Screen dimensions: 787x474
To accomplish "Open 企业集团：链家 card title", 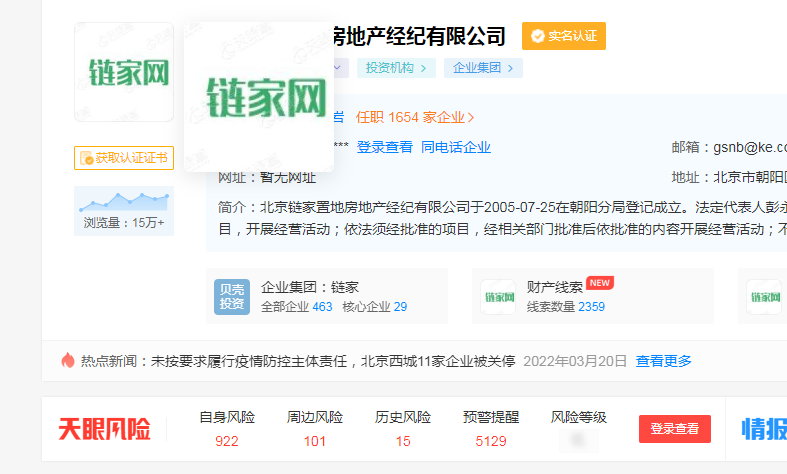I will (x=310, y=287).
